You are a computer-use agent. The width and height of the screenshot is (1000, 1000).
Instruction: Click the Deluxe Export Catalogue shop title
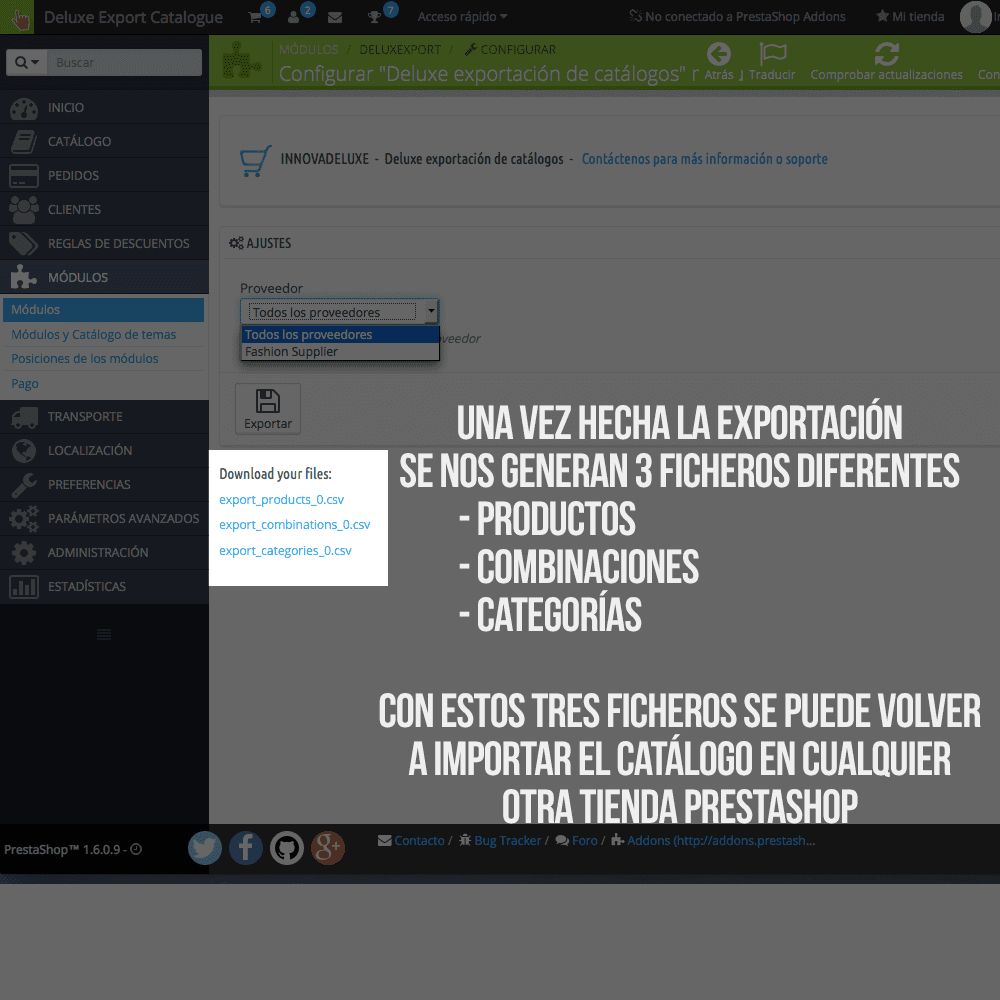pyautogui.click(x=133, y=17)
